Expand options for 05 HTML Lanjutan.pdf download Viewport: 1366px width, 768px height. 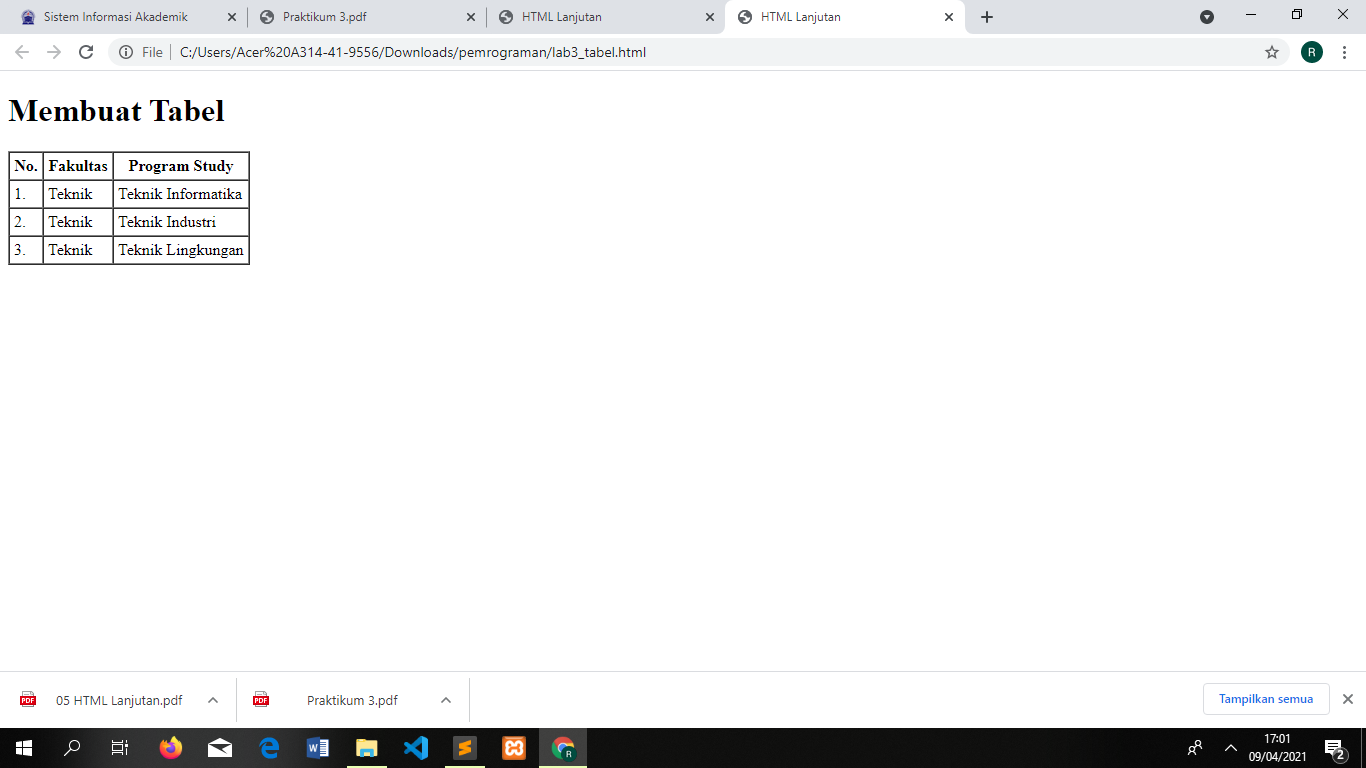(x=211, y=699)
